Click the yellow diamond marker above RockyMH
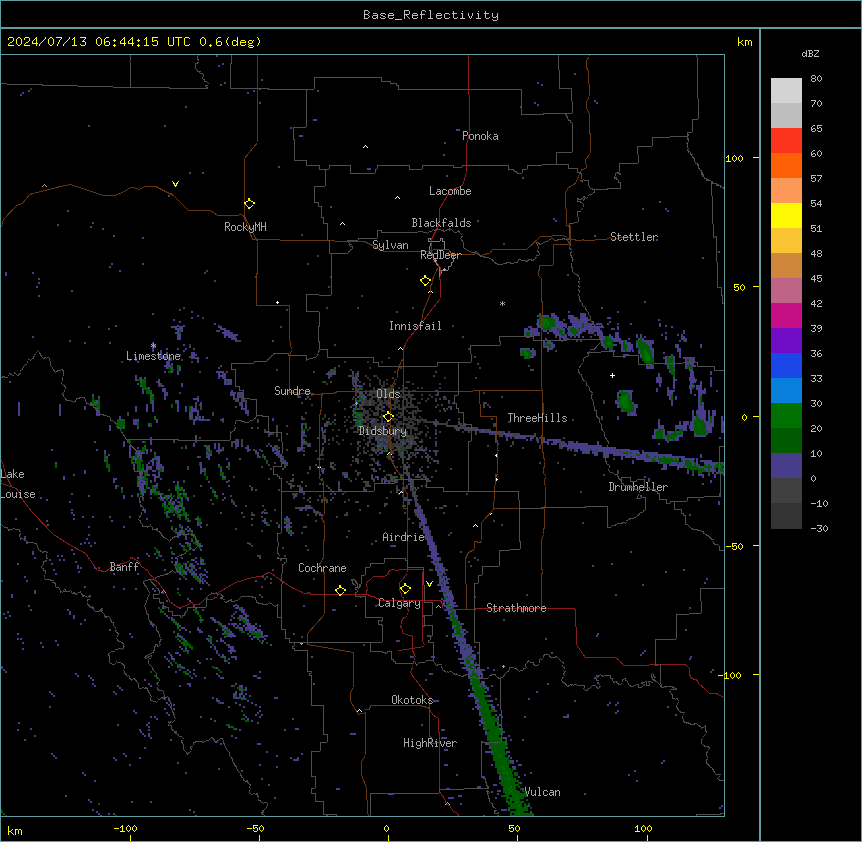Viewport: 862px width, 842px height. pos(249,204)
